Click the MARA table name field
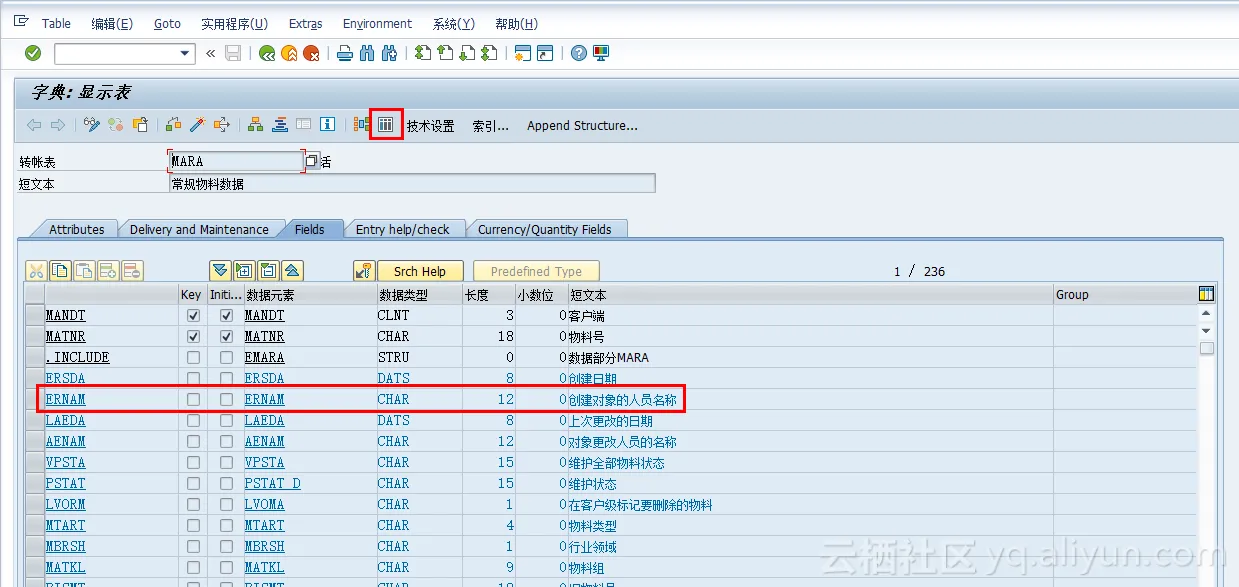 pyautogui.click(x=236, y=161)
